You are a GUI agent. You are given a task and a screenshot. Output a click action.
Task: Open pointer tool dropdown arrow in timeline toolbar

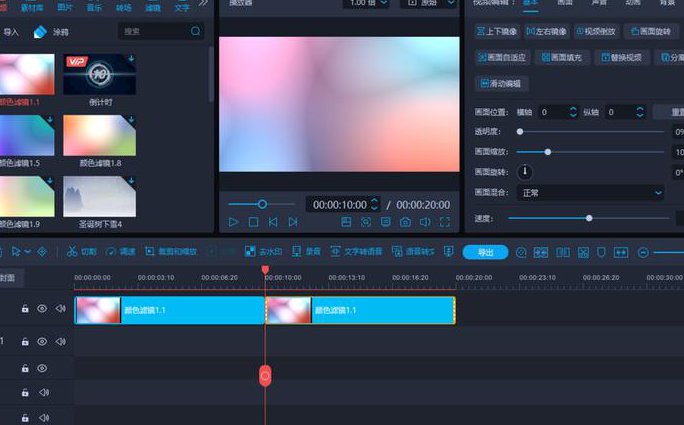point(28,252)
